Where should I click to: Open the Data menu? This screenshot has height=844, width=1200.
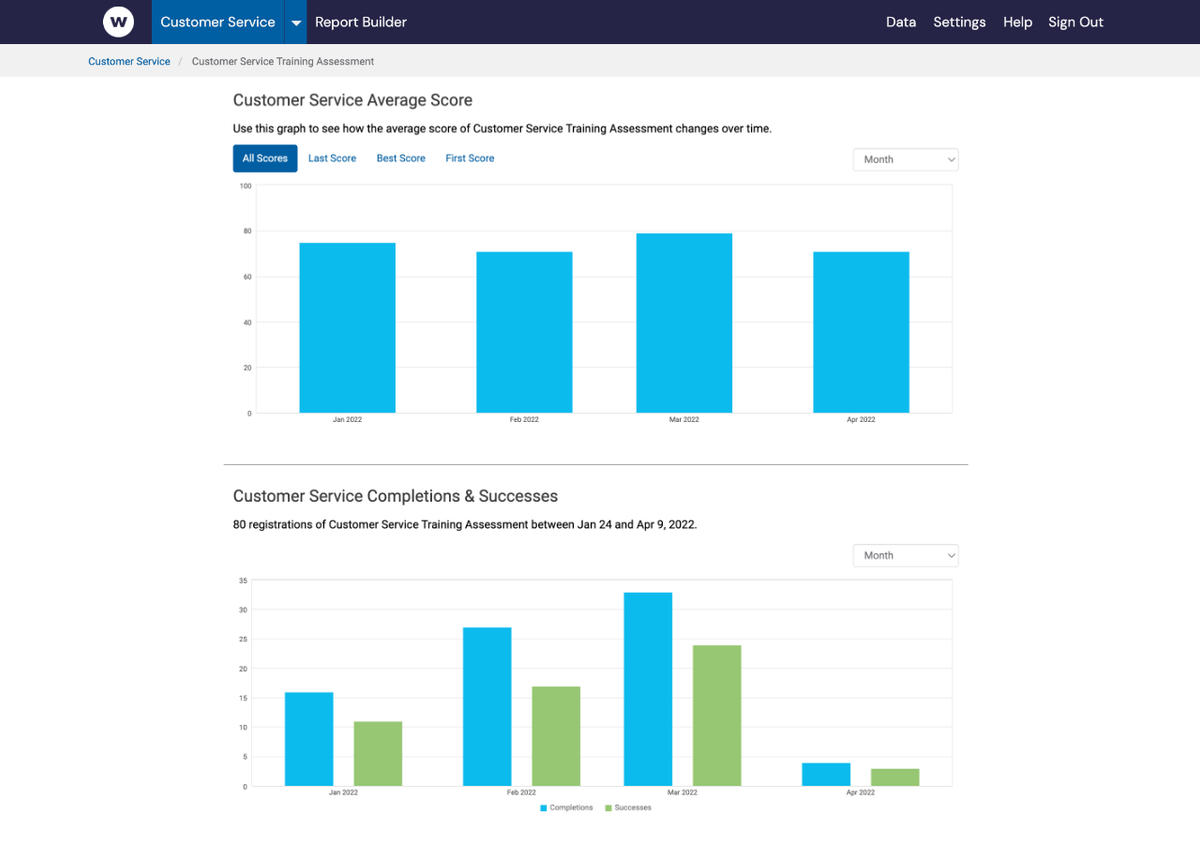(x=900, y=21)
